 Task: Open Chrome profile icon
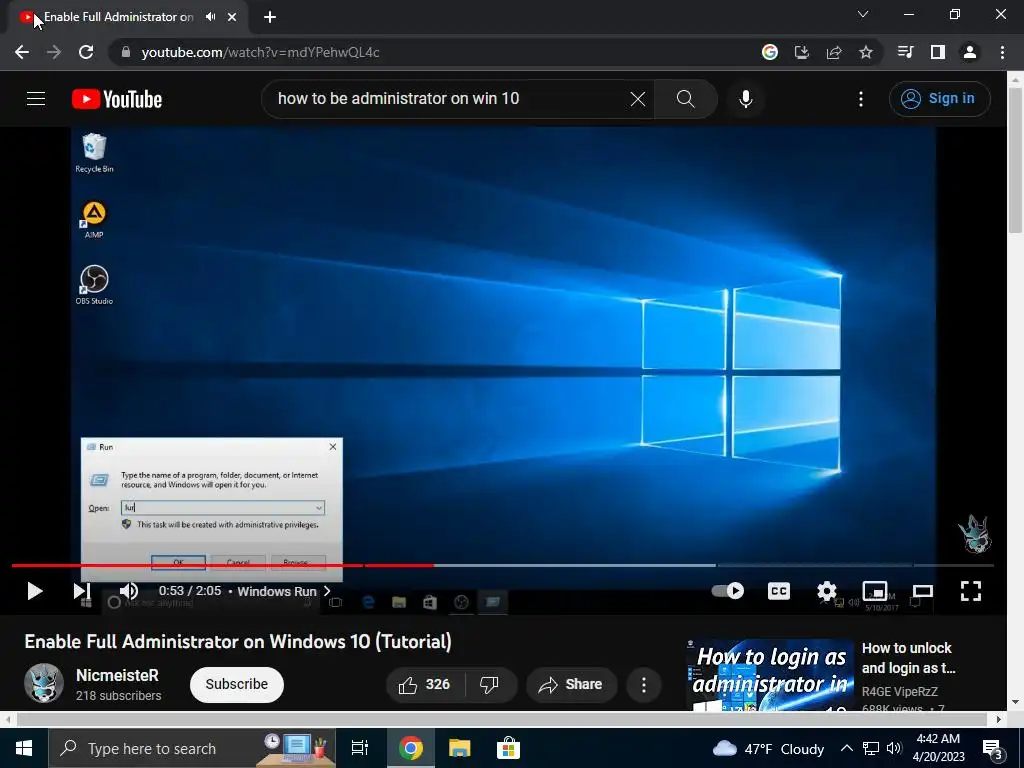[970, 52]
